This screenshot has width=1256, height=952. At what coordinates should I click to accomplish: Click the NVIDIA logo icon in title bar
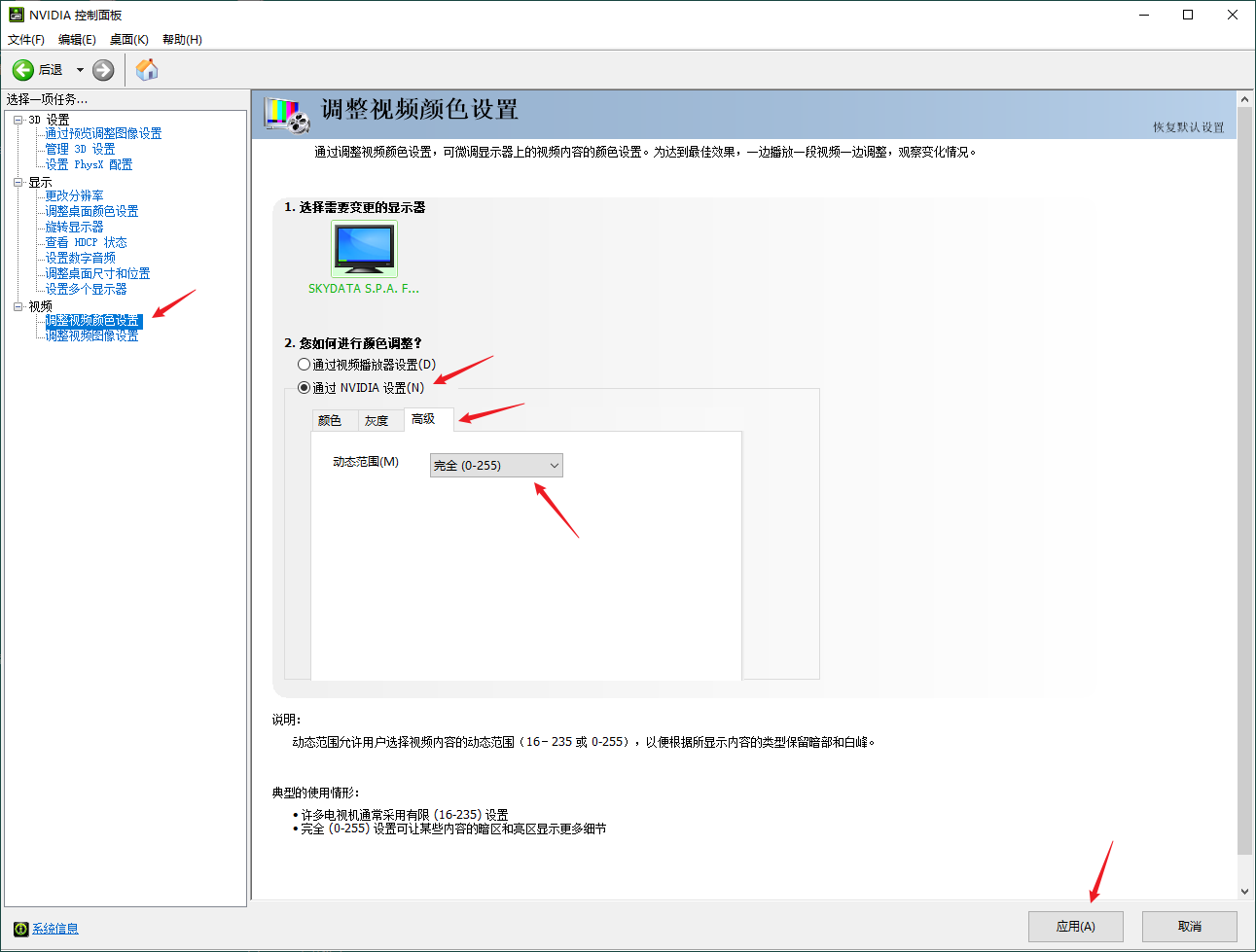click(16, 15)
